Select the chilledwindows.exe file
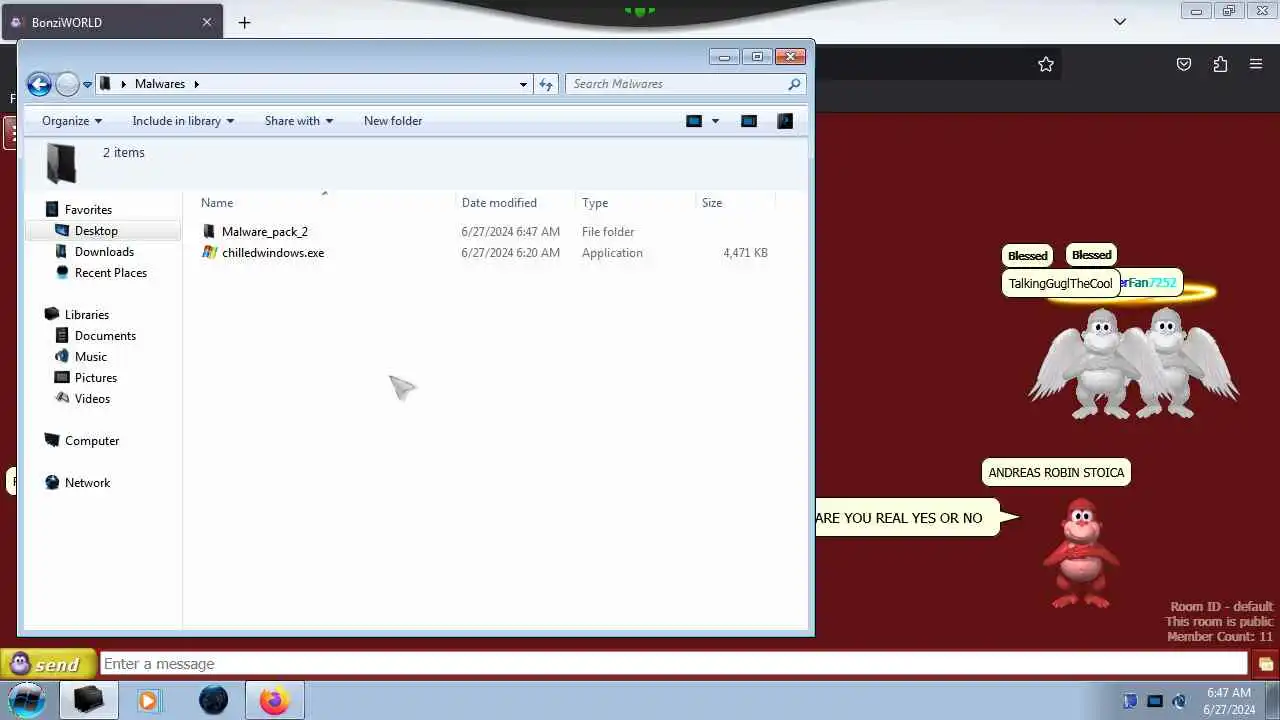1280x720 pixels. [272, 253]
